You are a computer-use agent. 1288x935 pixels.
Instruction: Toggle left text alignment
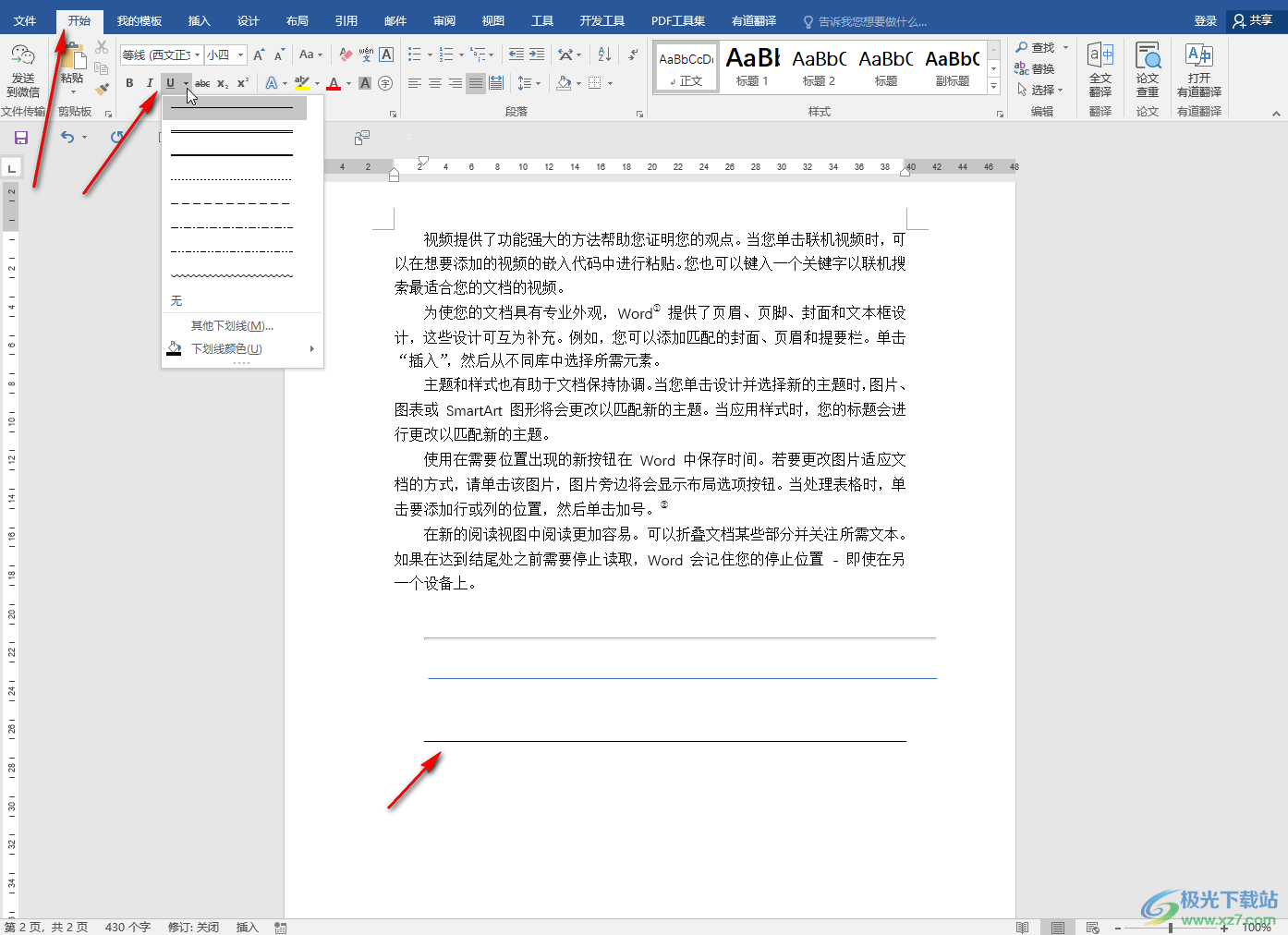click(414, 83)
